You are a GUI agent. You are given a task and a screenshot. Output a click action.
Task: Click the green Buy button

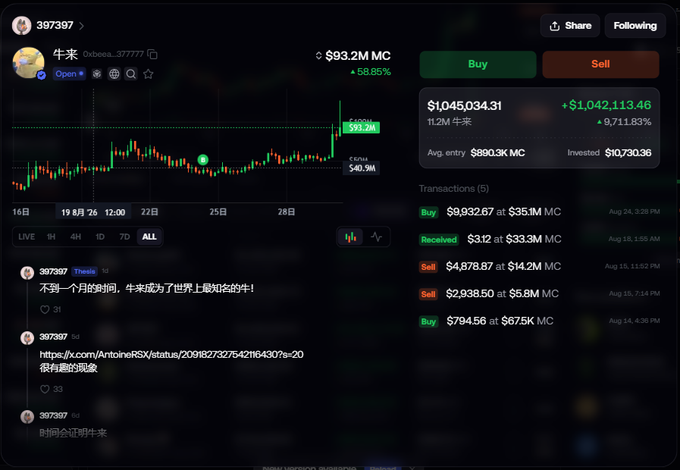tap(478, 64)
